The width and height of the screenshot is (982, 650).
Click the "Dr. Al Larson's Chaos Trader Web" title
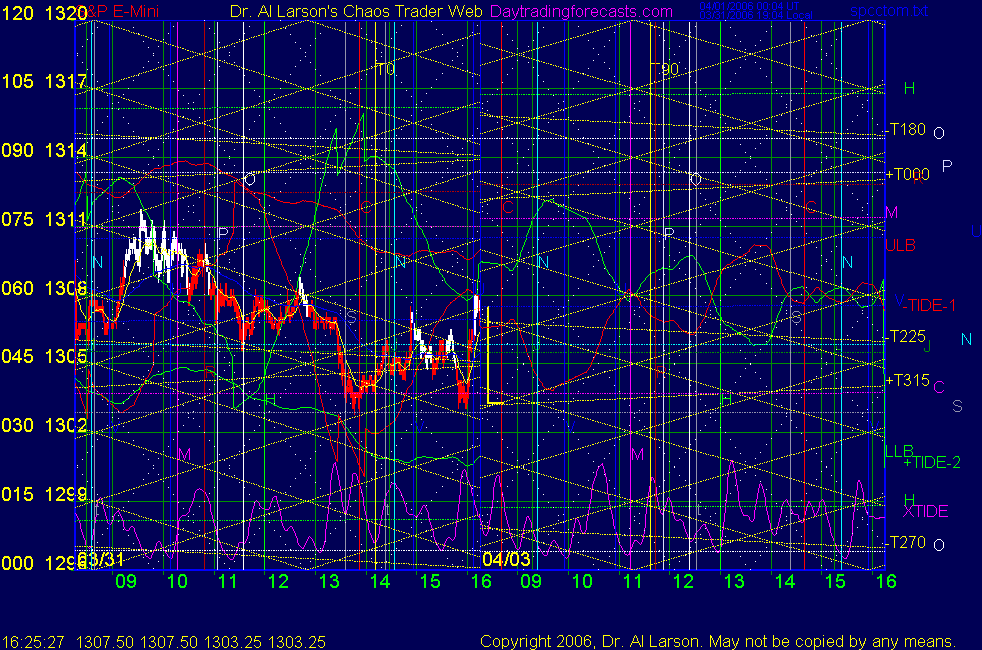356,11
